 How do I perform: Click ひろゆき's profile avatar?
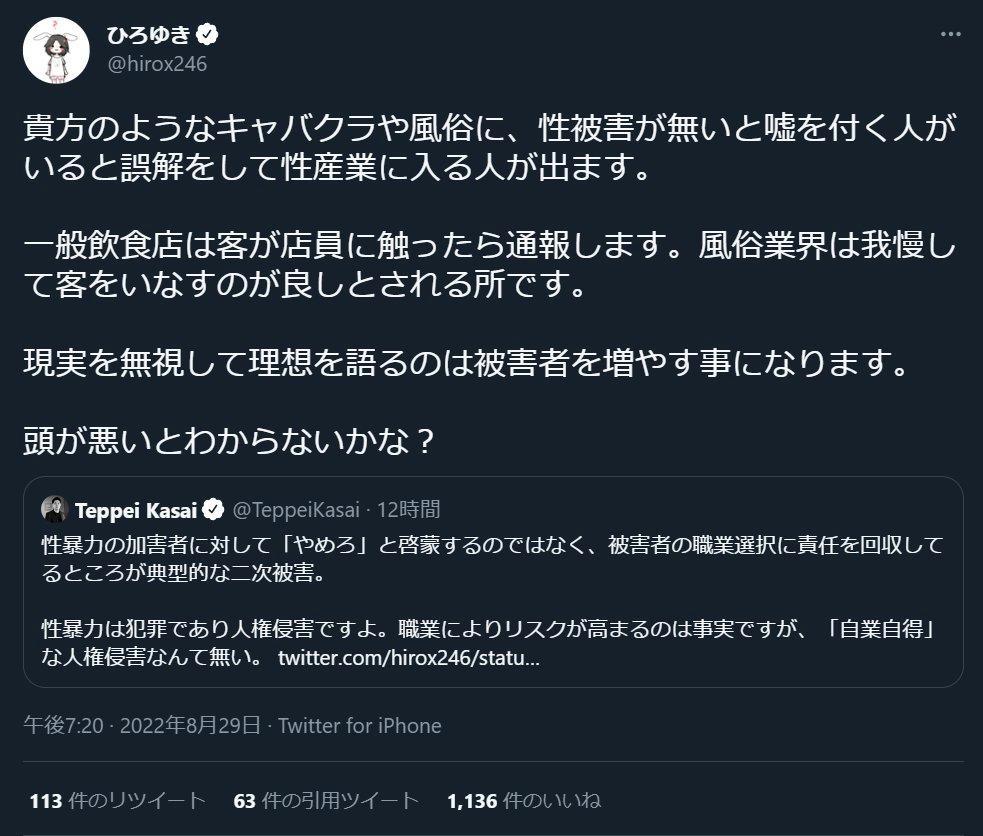pos(56,51)
